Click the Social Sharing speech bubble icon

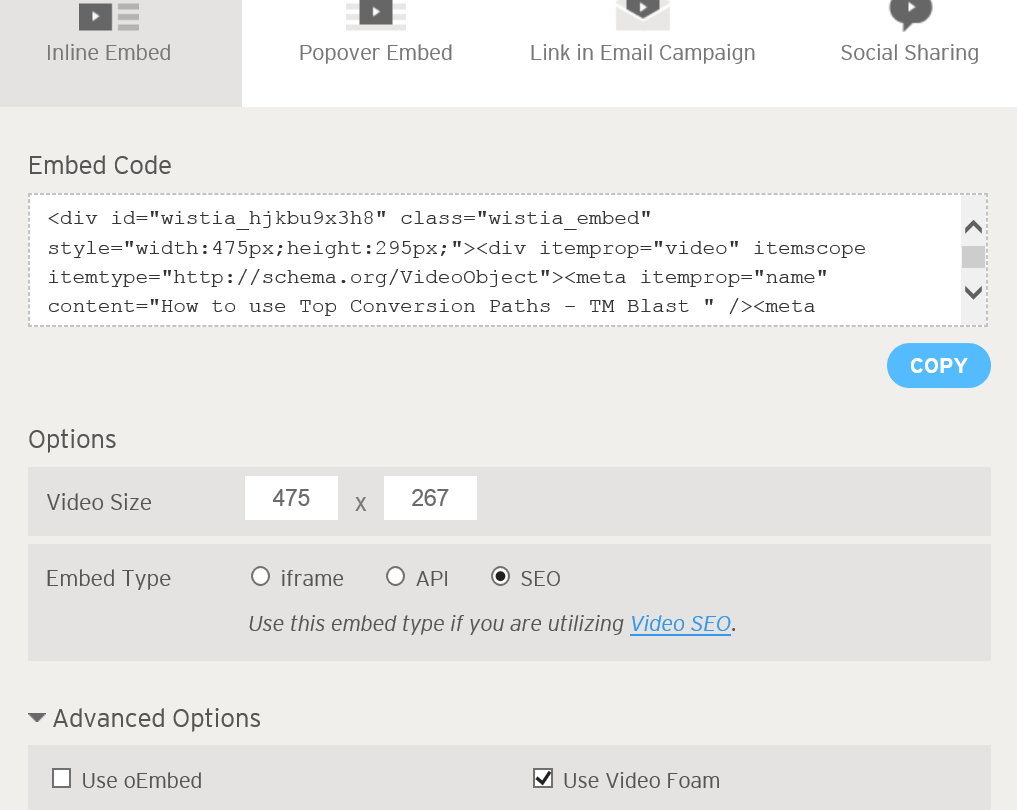coord(911,14)
